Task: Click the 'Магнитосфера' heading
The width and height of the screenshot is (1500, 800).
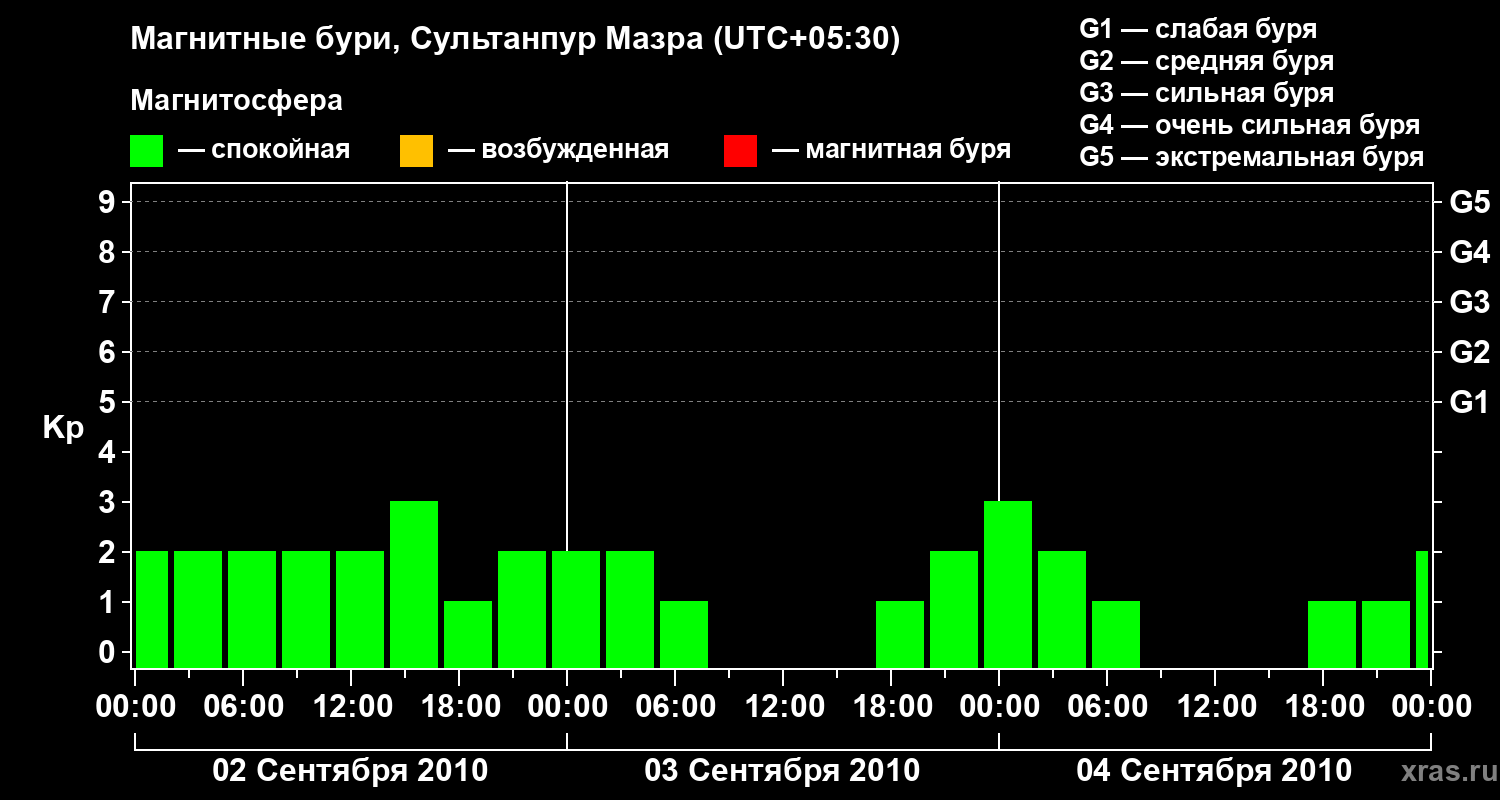Action: click(236, 101)
